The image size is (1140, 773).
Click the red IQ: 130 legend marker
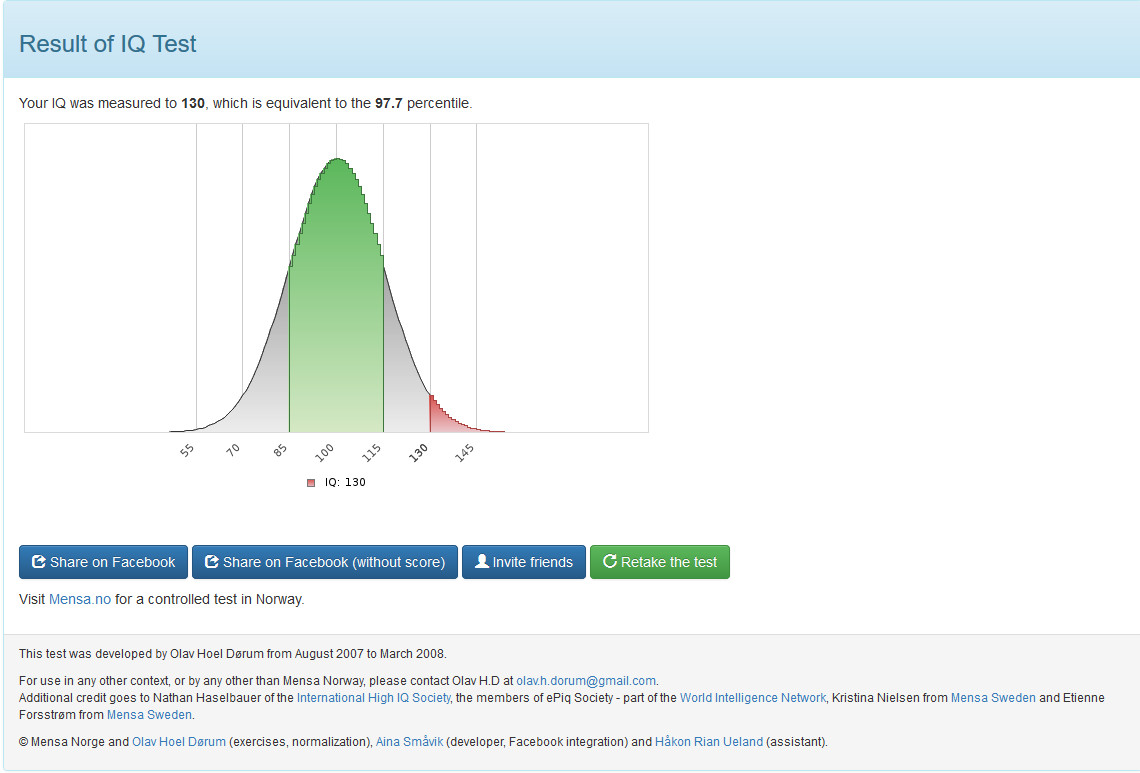point(310,481)
